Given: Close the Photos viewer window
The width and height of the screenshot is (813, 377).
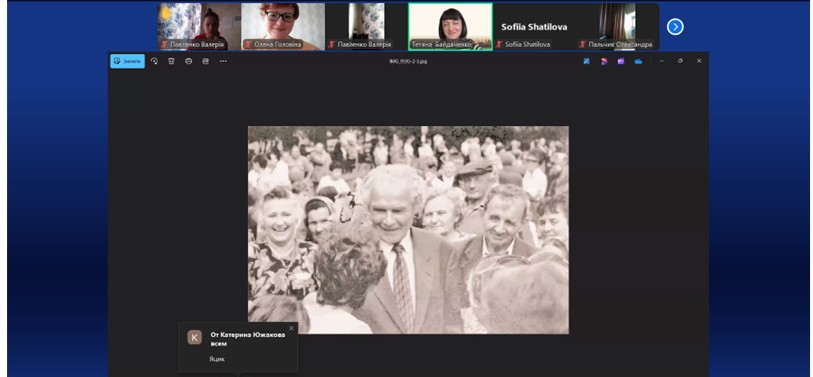Looking at the screenshot, I should pyautogui.click(x=699, y=61).
